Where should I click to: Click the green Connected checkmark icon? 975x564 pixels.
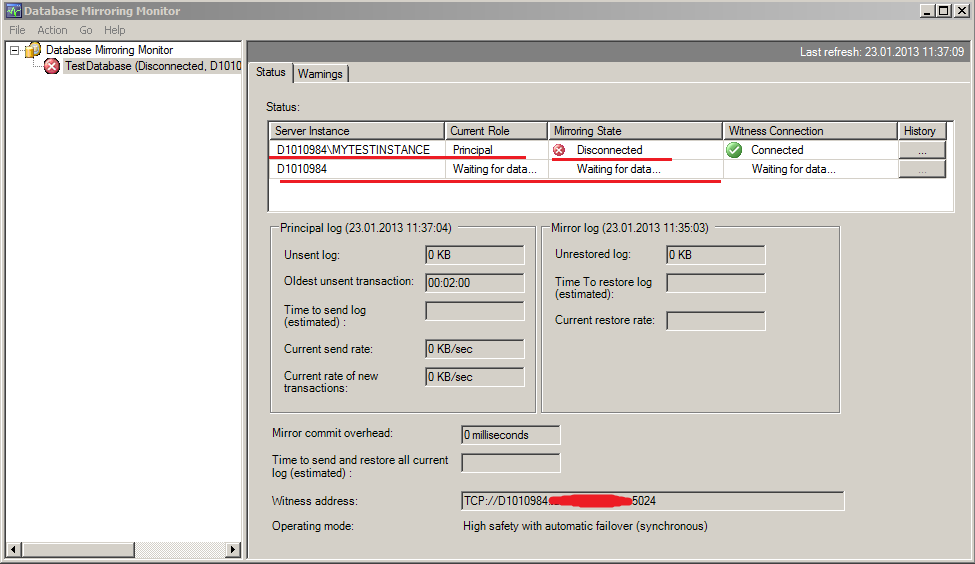(734, 150)
